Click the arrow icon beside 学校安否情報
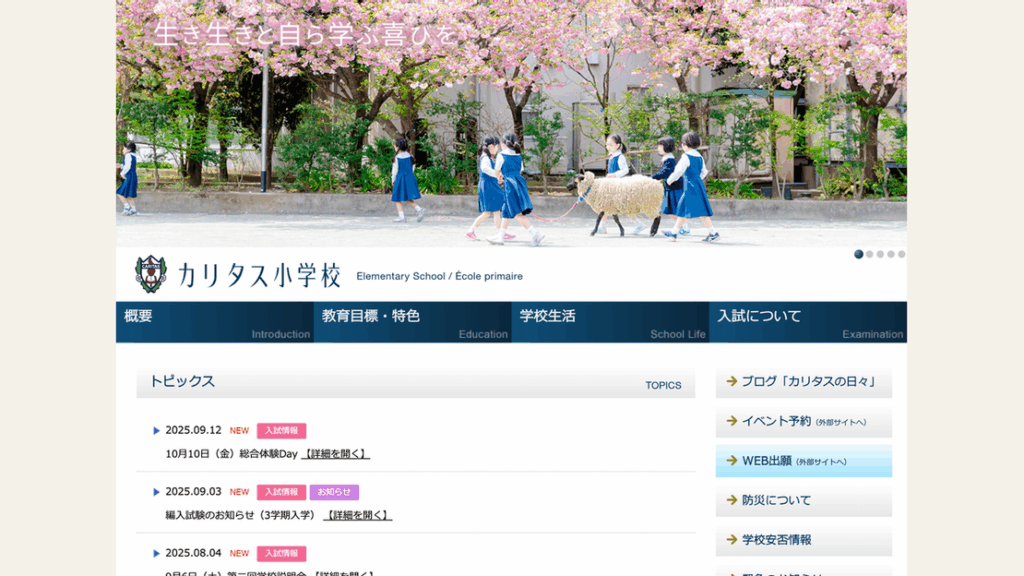 pyautogui.click(x=732, y=540)
